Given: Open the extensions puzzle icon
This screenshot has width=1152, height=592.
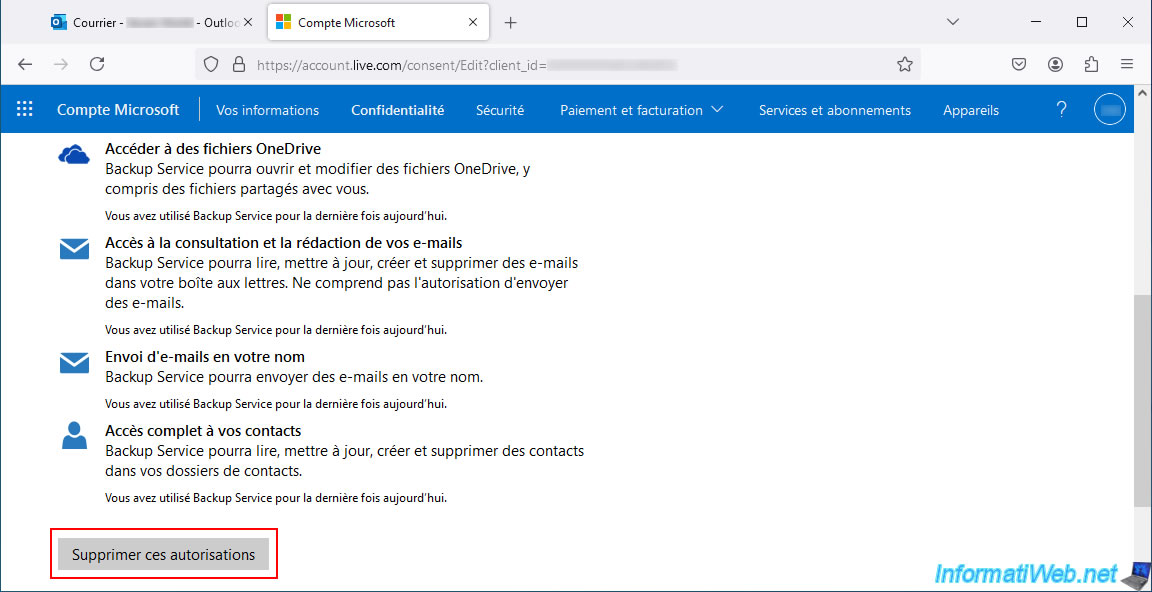Looking at the screenshot, I should pos(1091,65).
